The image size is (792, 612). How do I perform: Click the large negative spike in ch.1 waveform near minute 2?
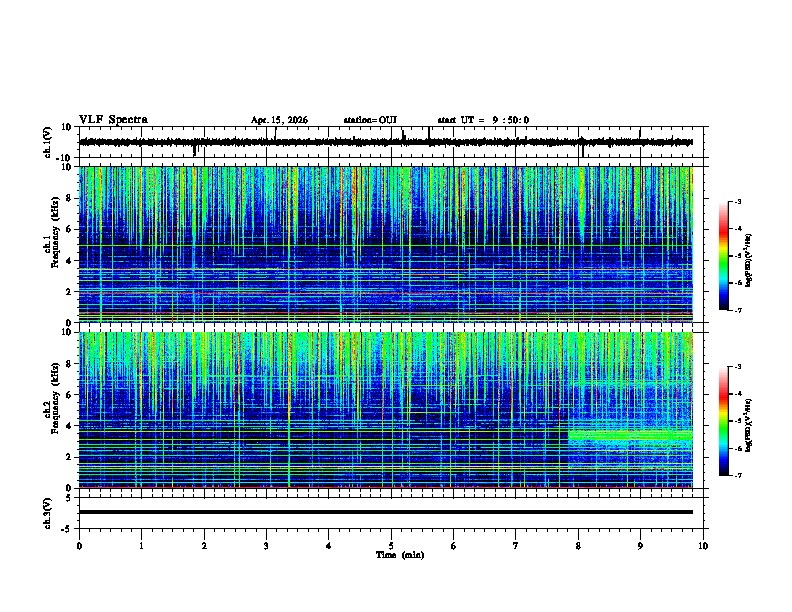pos(194,150)
